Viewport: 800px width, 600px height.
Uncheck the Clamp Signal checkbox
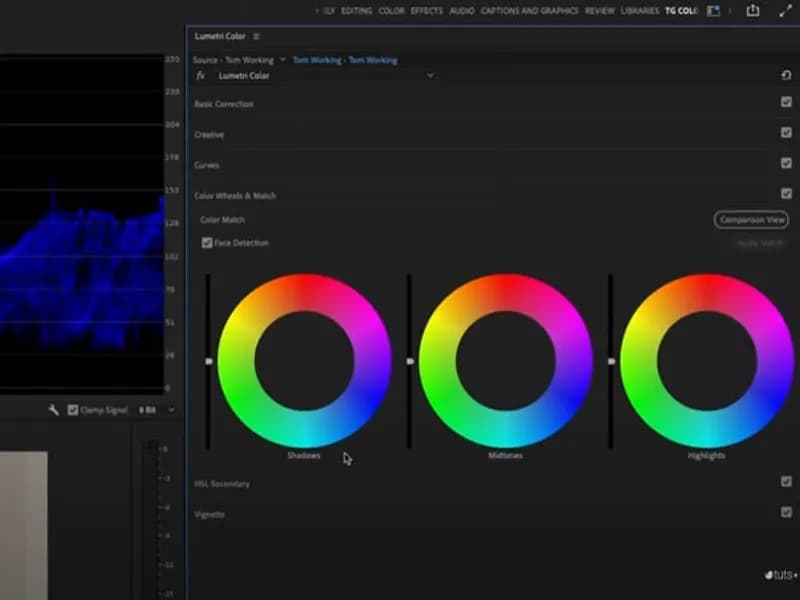coord(73,410)
